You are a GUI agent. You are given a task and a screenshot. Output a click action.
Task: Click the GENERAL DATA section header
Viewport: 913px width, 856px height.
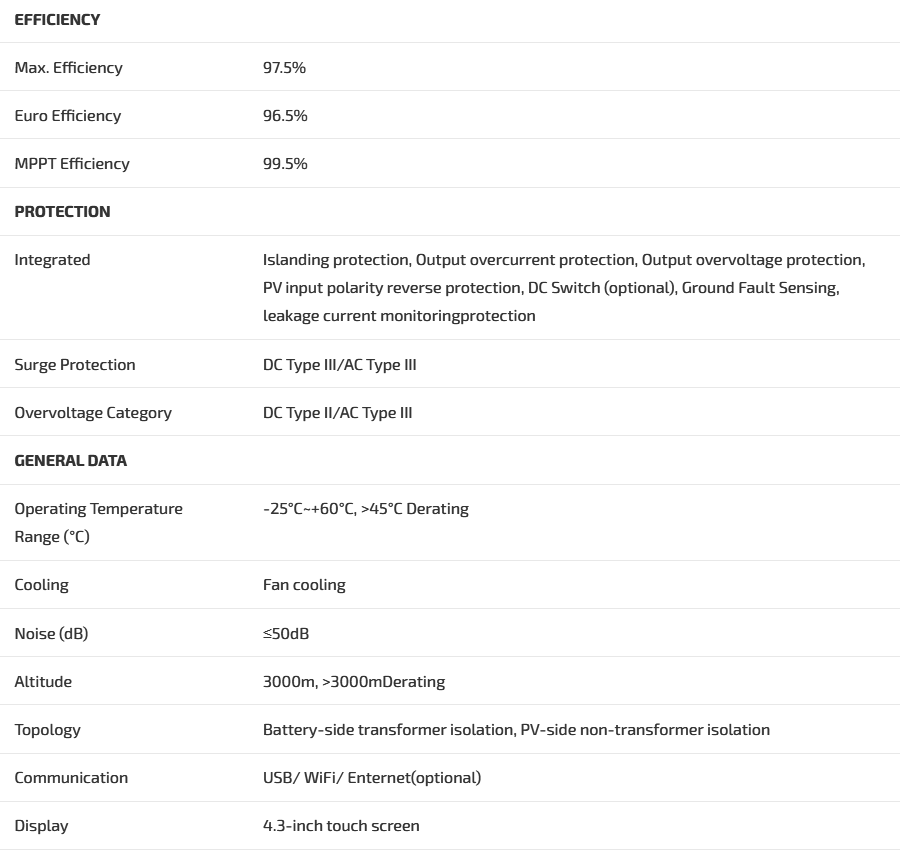[x=70, y=461]
